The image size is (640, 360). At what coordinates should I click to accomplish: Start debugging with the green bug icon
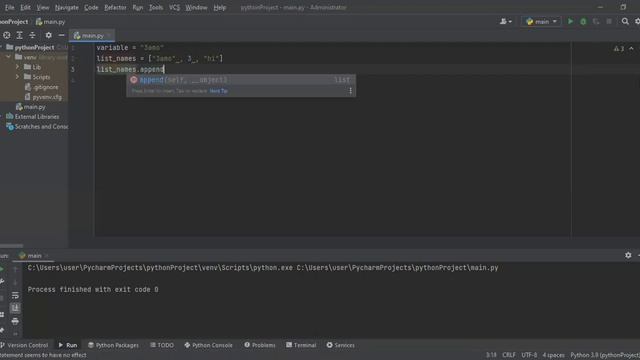pos(583,21)
